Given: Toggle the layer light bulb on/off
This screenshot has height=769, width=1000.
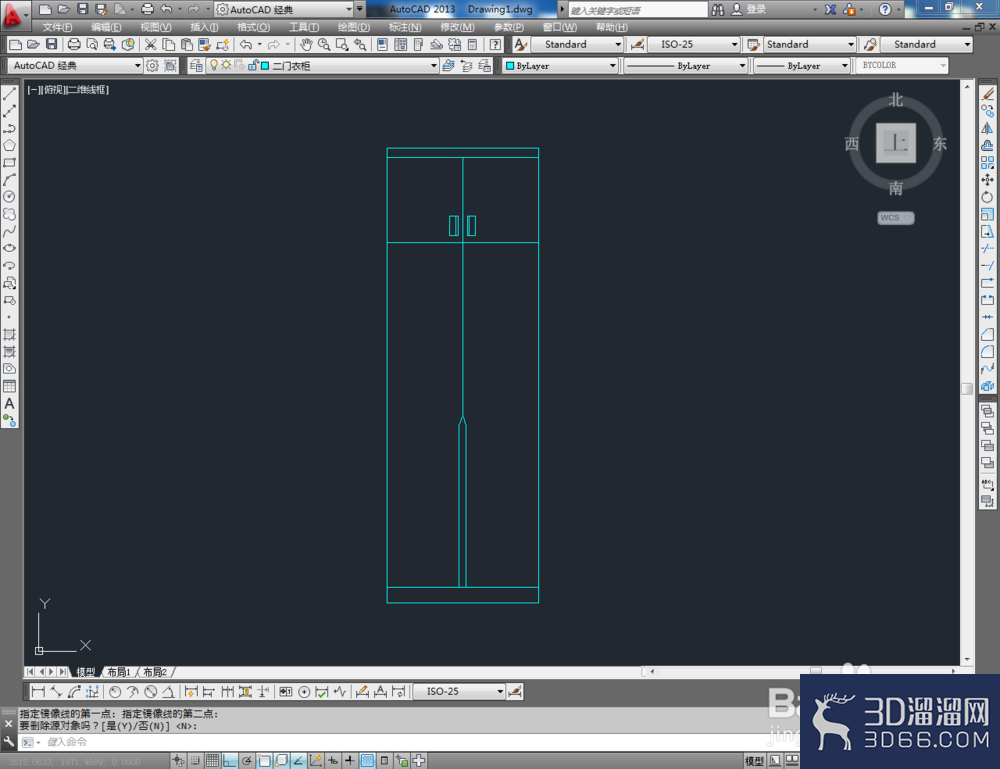Looking at the screenshot, I should 214,65.
